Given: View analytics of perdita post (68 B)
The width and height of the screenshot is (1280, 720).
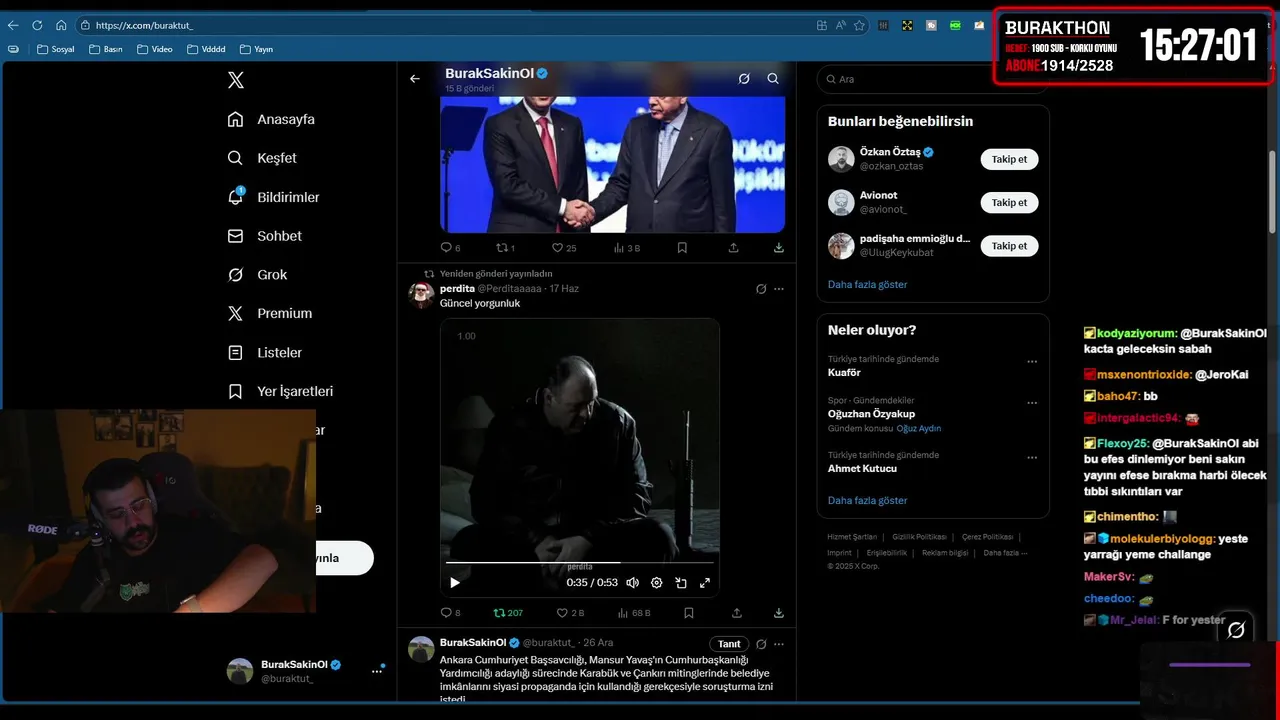Looking at the screenshot, I should [634, 613].
